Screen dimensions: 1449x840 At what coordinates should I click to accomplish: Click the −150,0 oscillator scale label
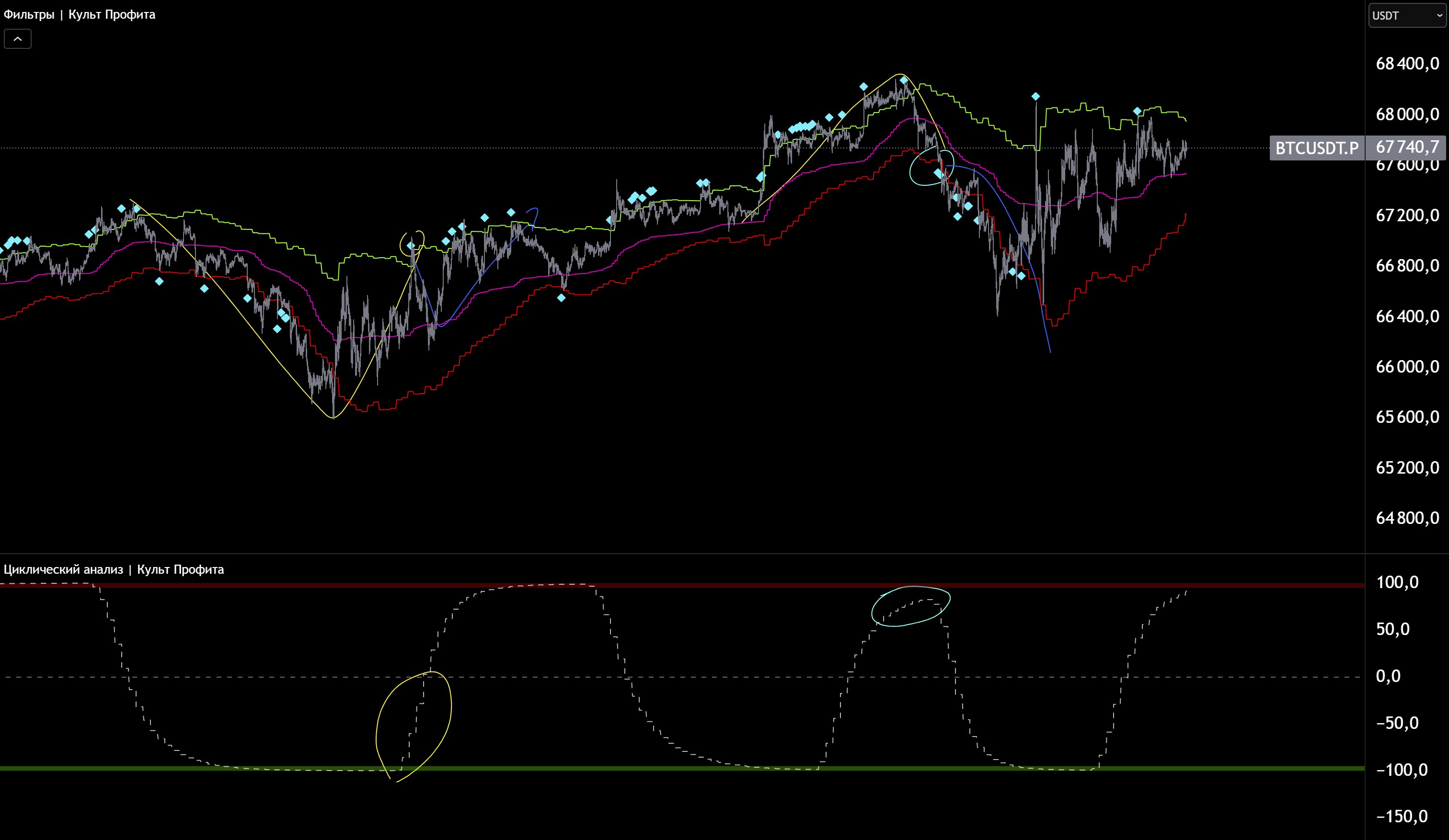(1401, 817)
